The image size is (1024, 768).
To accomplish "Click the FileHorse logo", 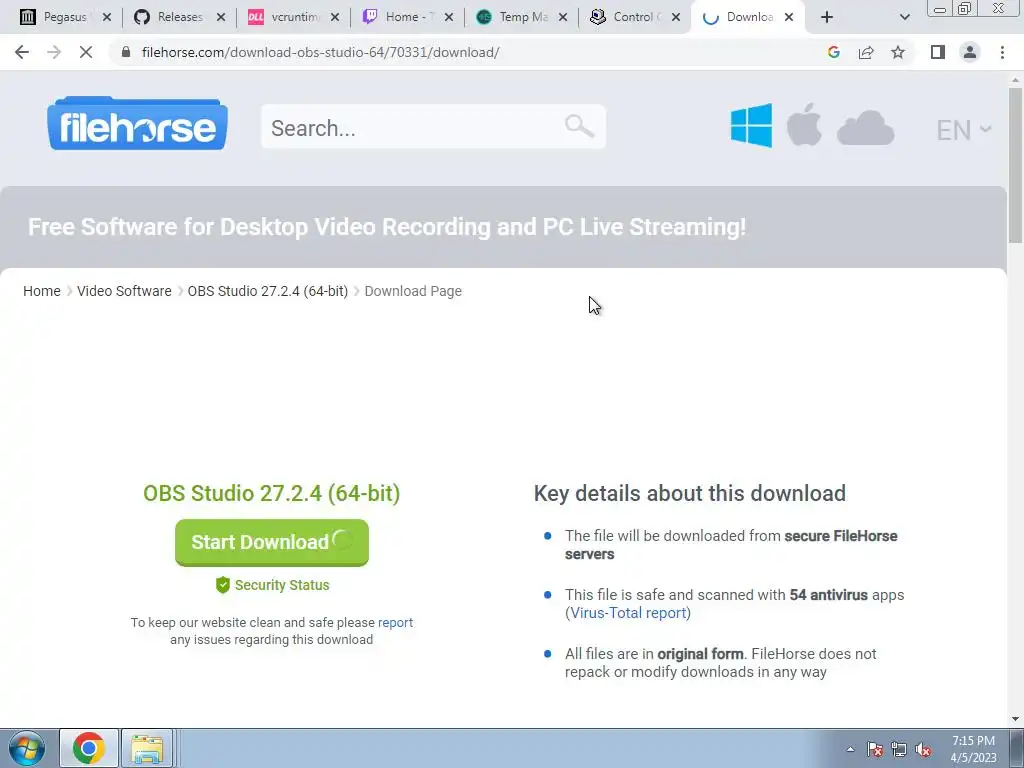I will point(137,123).
